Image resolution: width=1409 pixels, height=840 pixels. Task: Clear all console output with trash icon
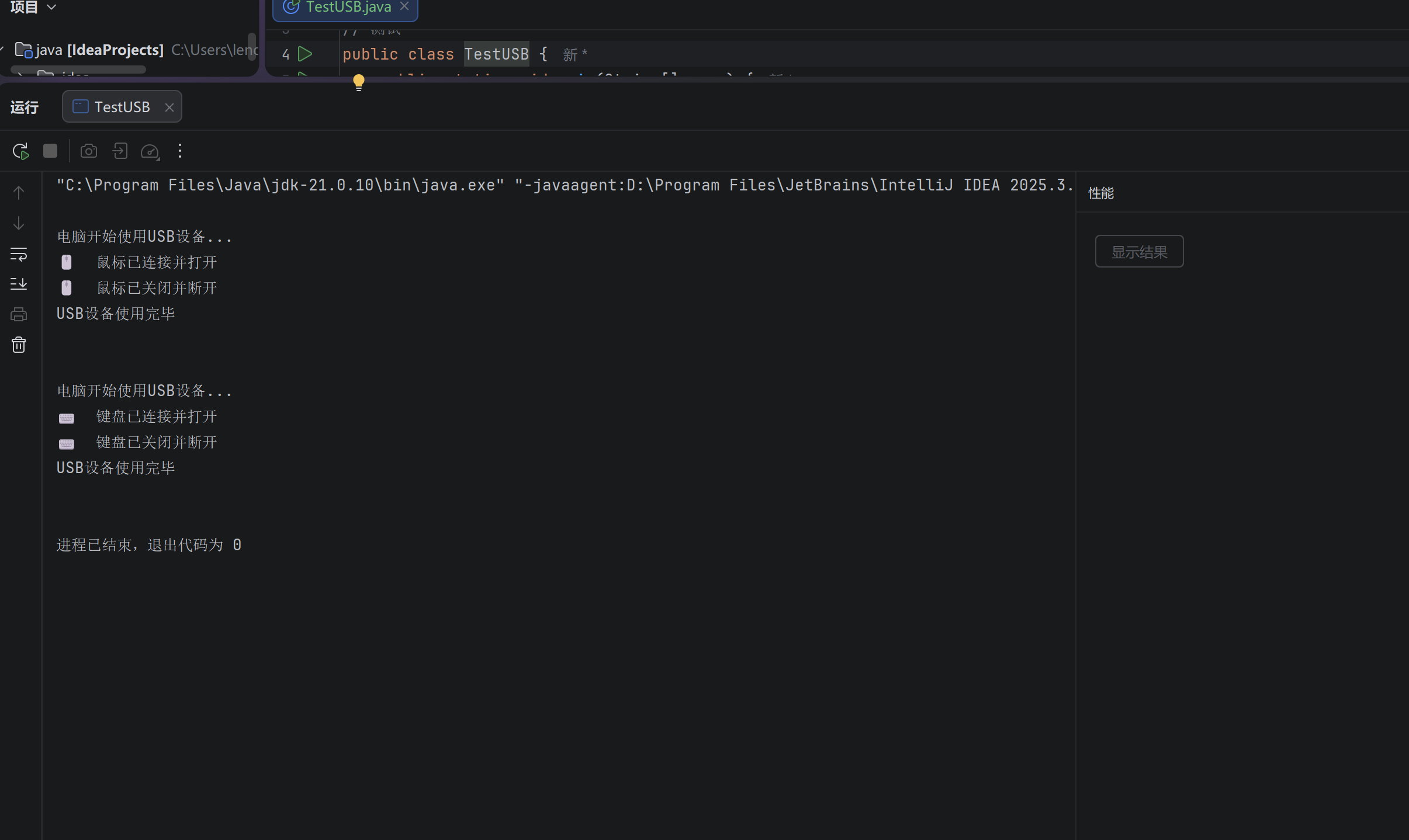[19, 345]
